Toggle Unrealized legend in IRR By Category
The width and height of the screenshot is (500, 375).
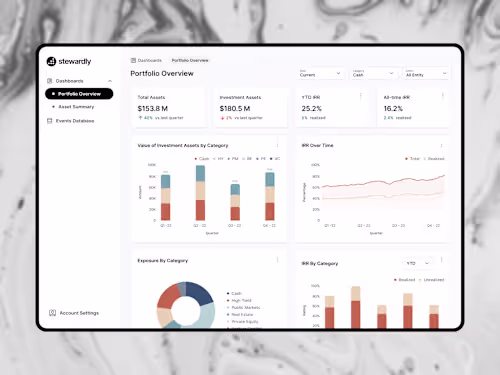coord(431,280)
